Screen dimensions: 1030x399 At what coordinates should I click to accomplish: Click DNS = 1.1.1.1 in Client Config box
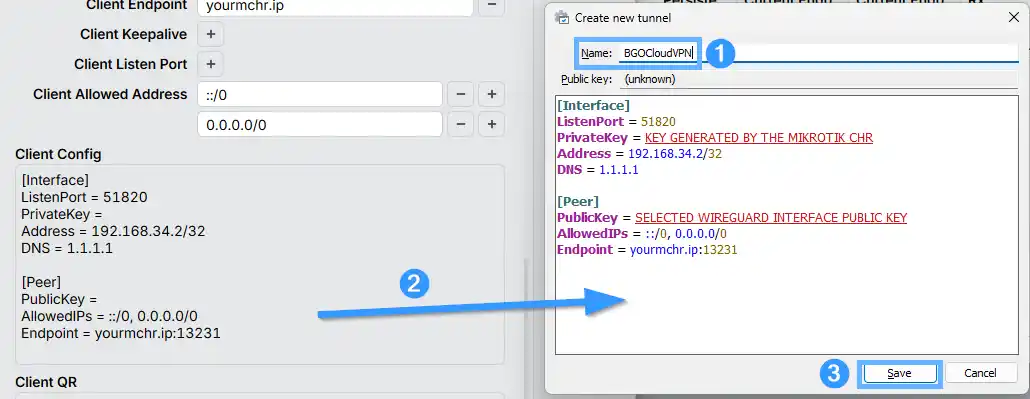pyautogui.click(x=68, y=248)
